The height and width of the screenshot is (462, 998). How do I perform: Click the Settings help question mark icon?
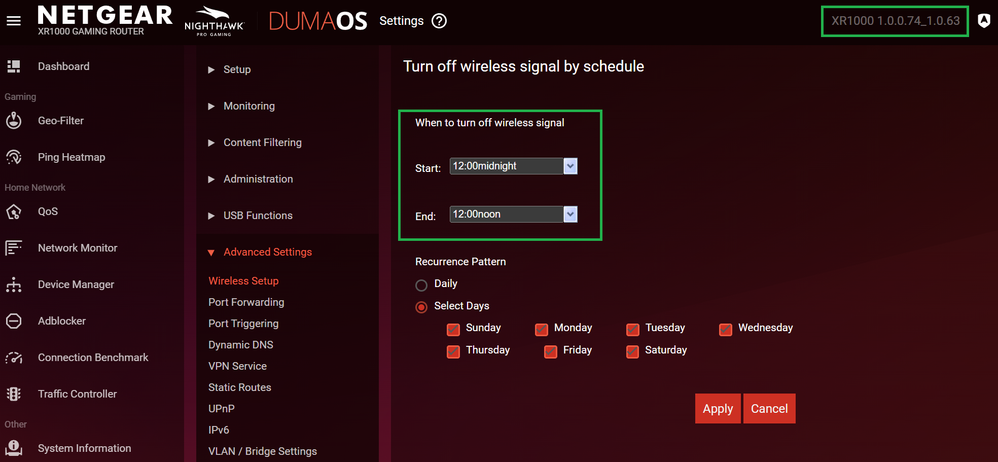(x=439, y=21)
